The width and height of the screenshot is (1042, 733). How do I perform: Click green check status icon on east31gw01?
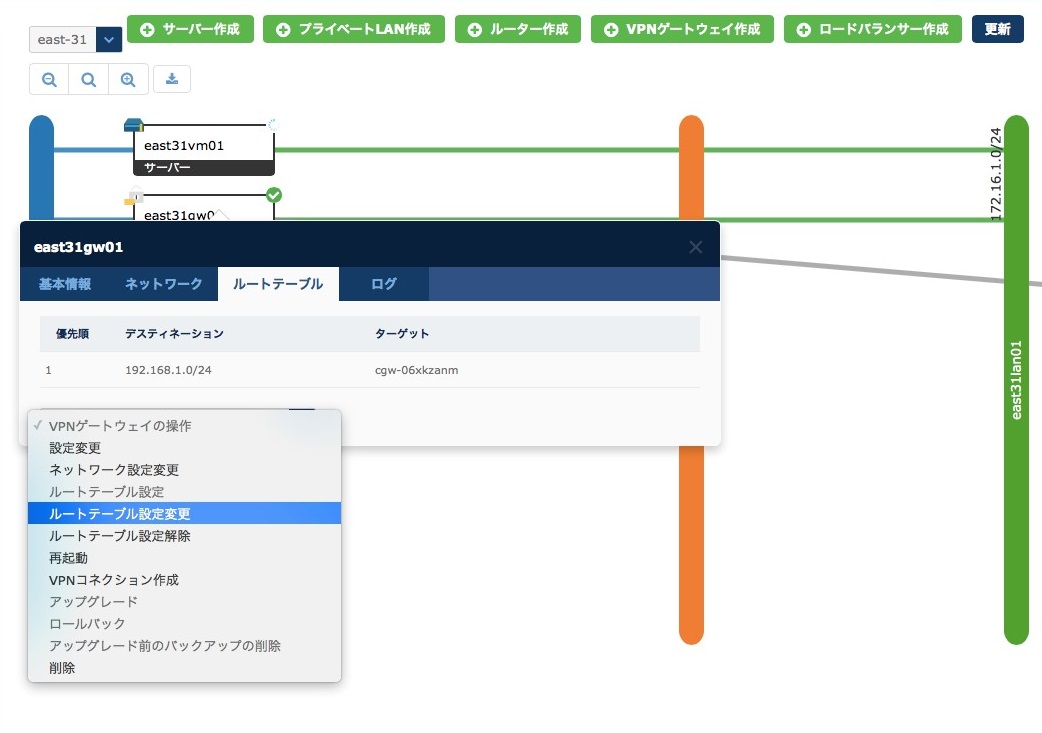pos(274,195)
